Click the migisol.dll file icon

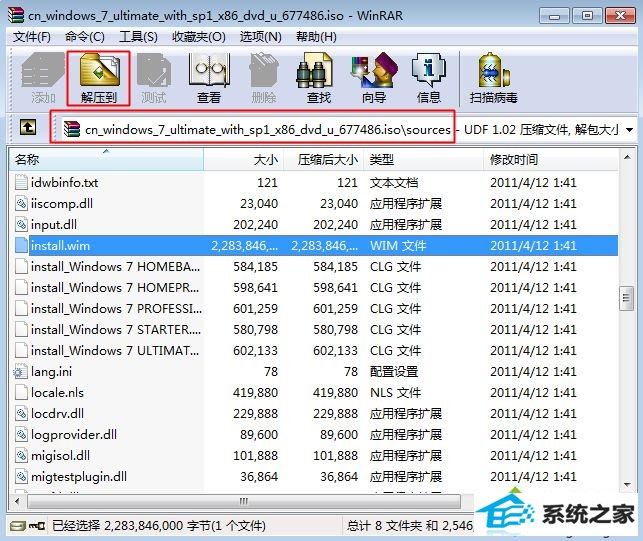point(21,455)
